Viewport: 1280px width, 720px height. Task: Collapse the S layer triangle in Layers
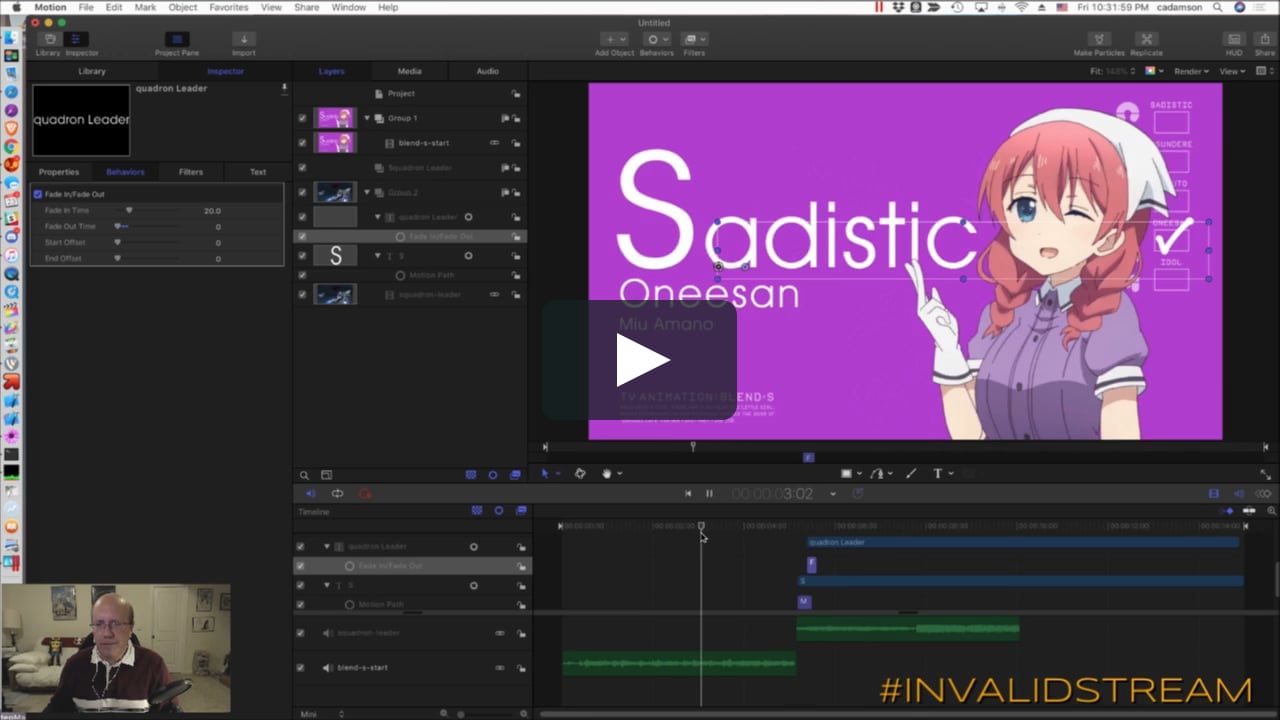pyautogui.click(x=378, y=256)
